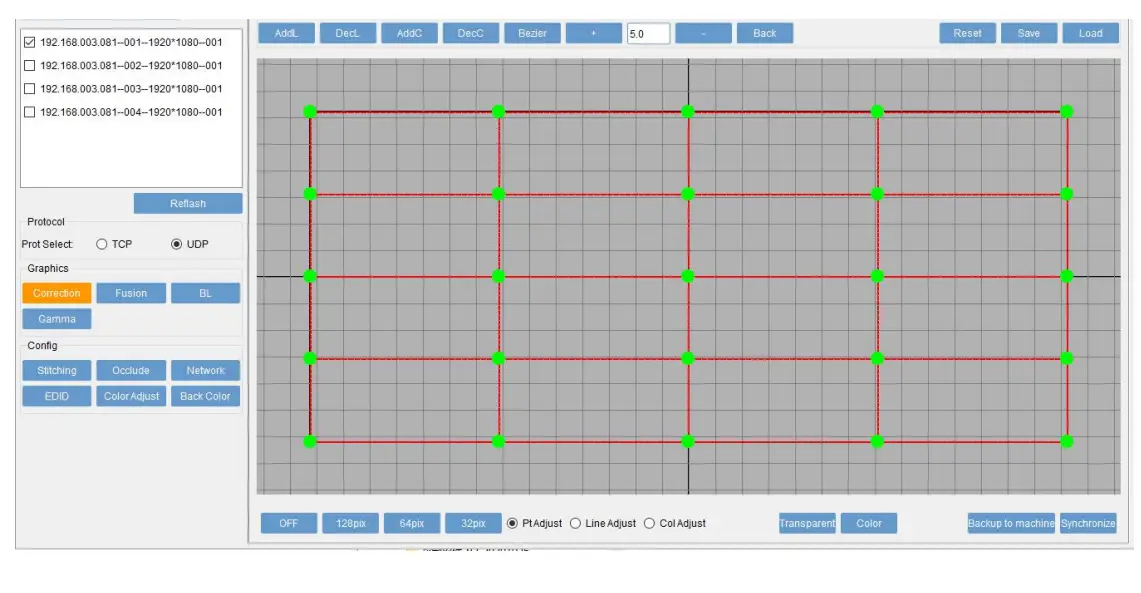This screenshot has width=1141, height=593.
Task: Open the Color picker for the grid
Action: (x=869, y=522)
